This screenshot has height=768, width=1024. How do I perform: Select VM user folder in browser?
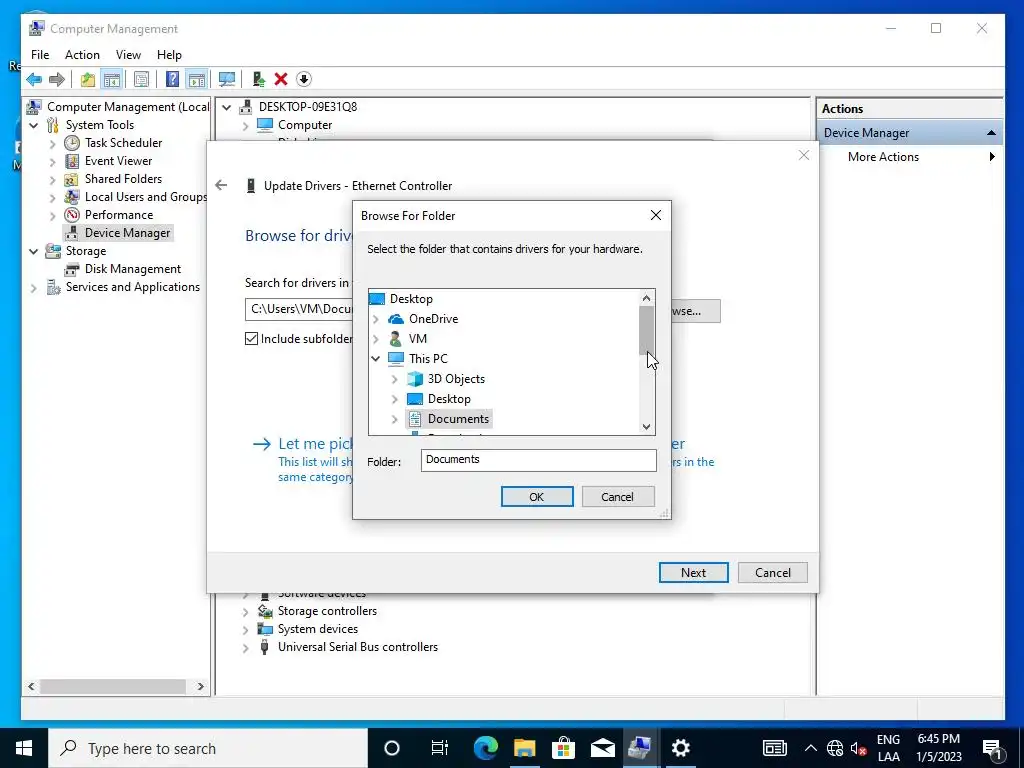[x=417, y=339]
